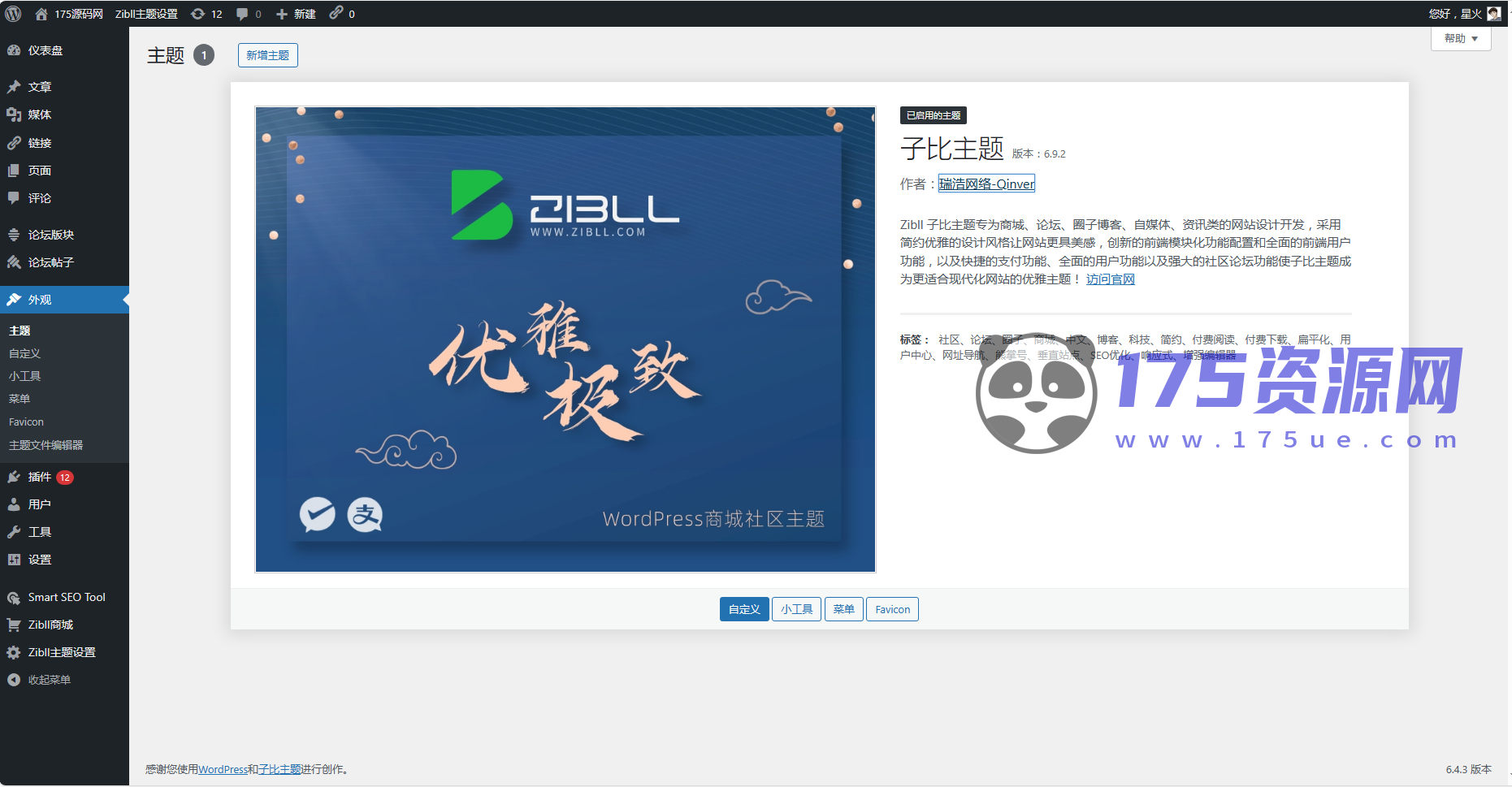
Task: Open the 访问官网 link
Action: pyautogui.click(x=1110, y=279)
